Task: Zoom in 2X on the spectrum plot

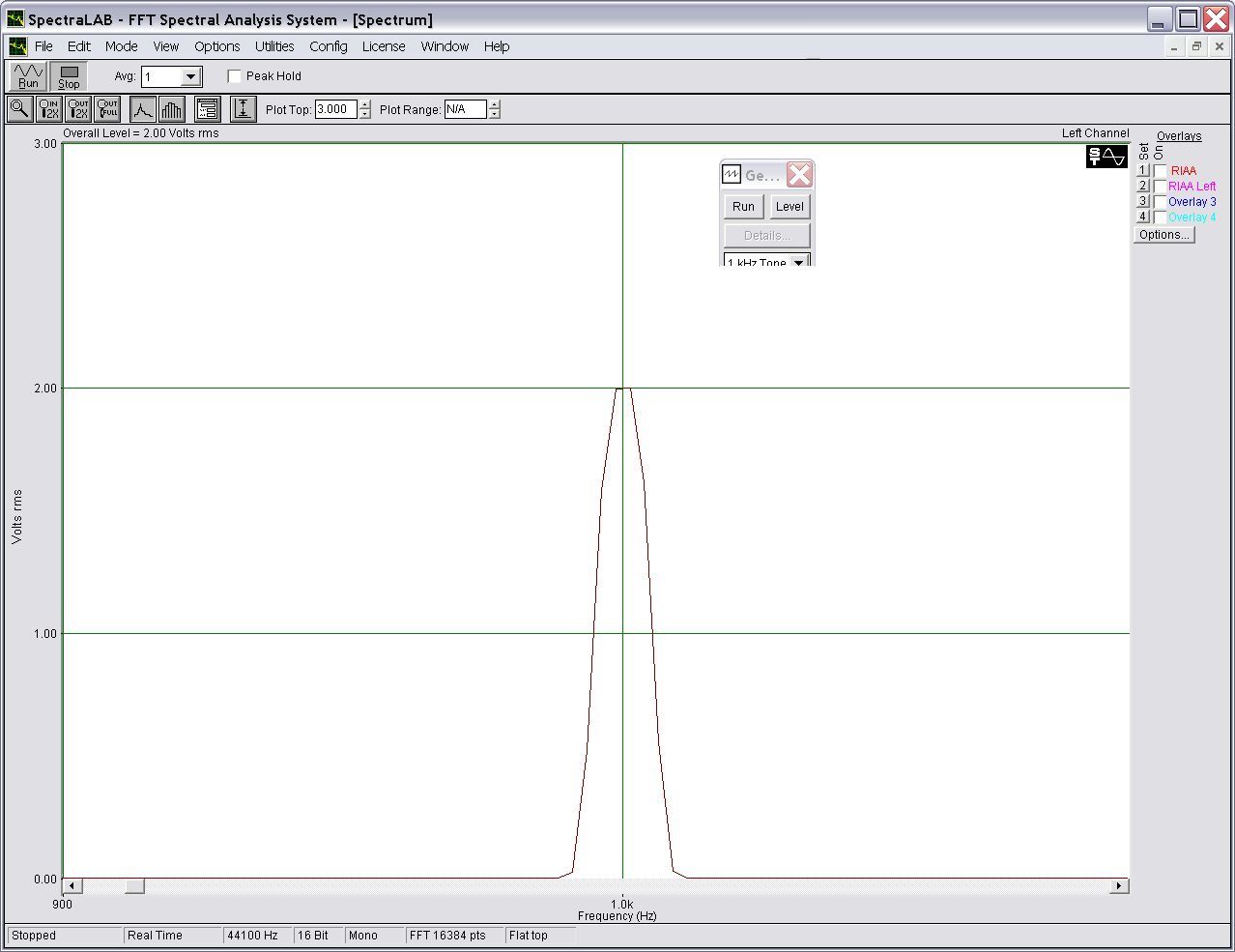Action: [x=48, y=109]
